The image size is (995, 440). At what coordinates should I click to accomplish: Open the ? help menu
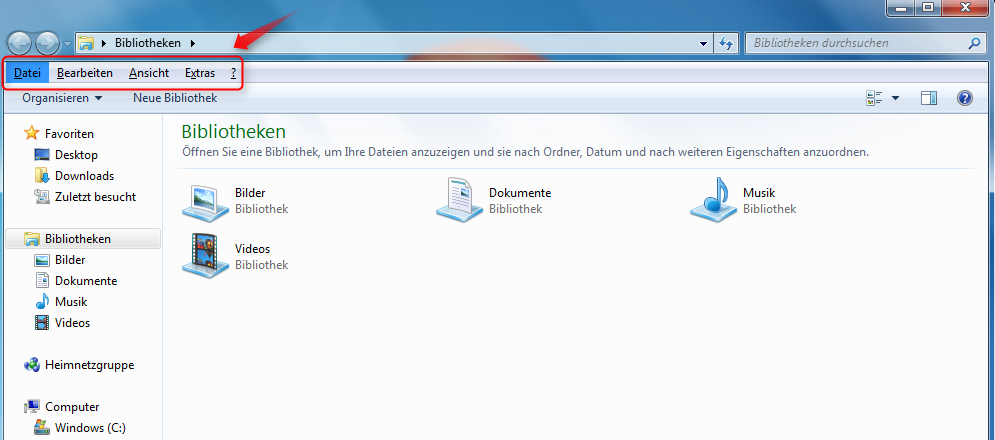(234, 73)
